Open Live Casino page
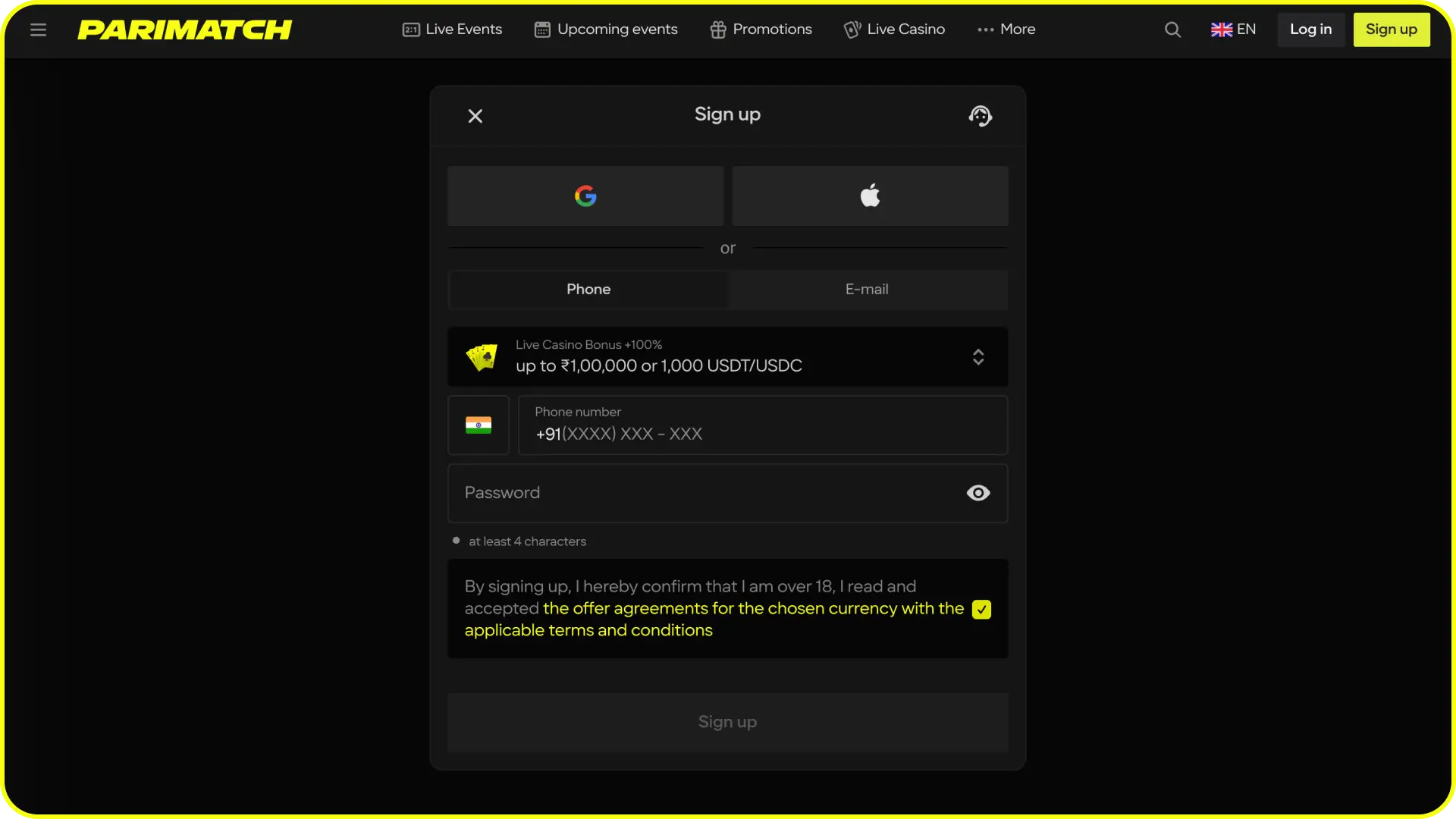 tap(894, 30)
